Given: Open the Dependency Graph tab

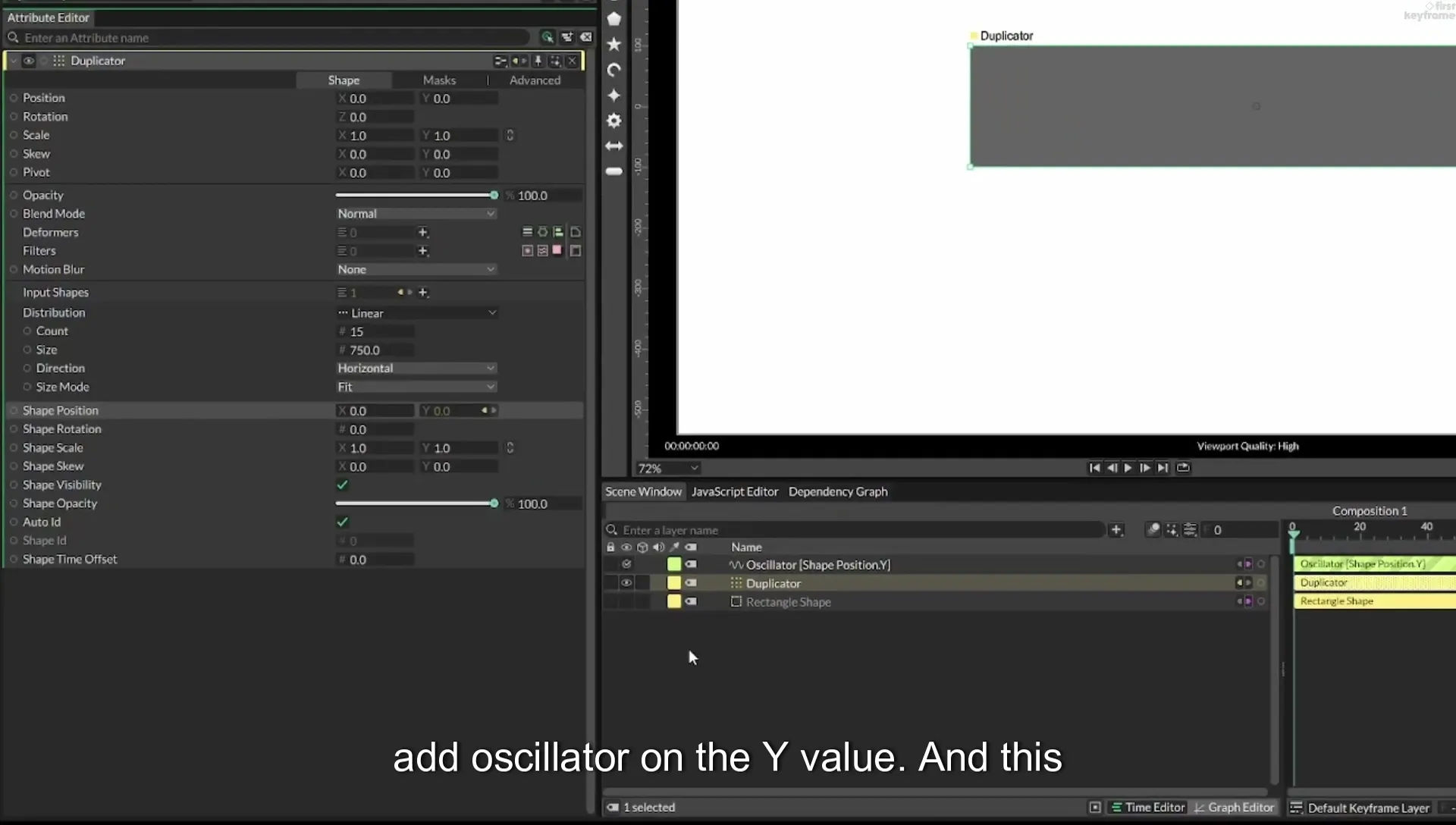Looking at the screenshot, I should click(x=838, y=492).
